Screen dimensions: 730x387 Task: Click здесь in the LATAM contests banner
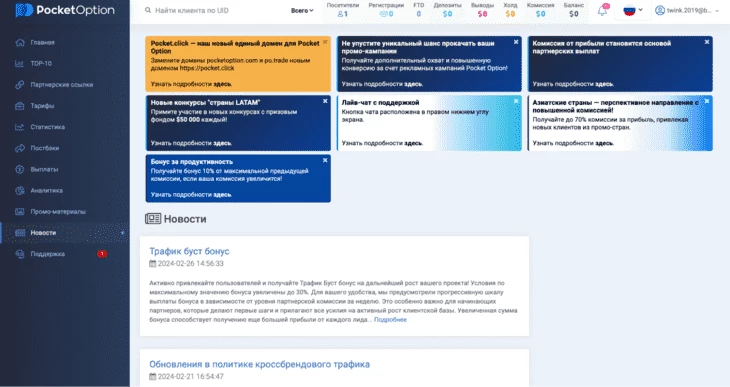(223, 143)
